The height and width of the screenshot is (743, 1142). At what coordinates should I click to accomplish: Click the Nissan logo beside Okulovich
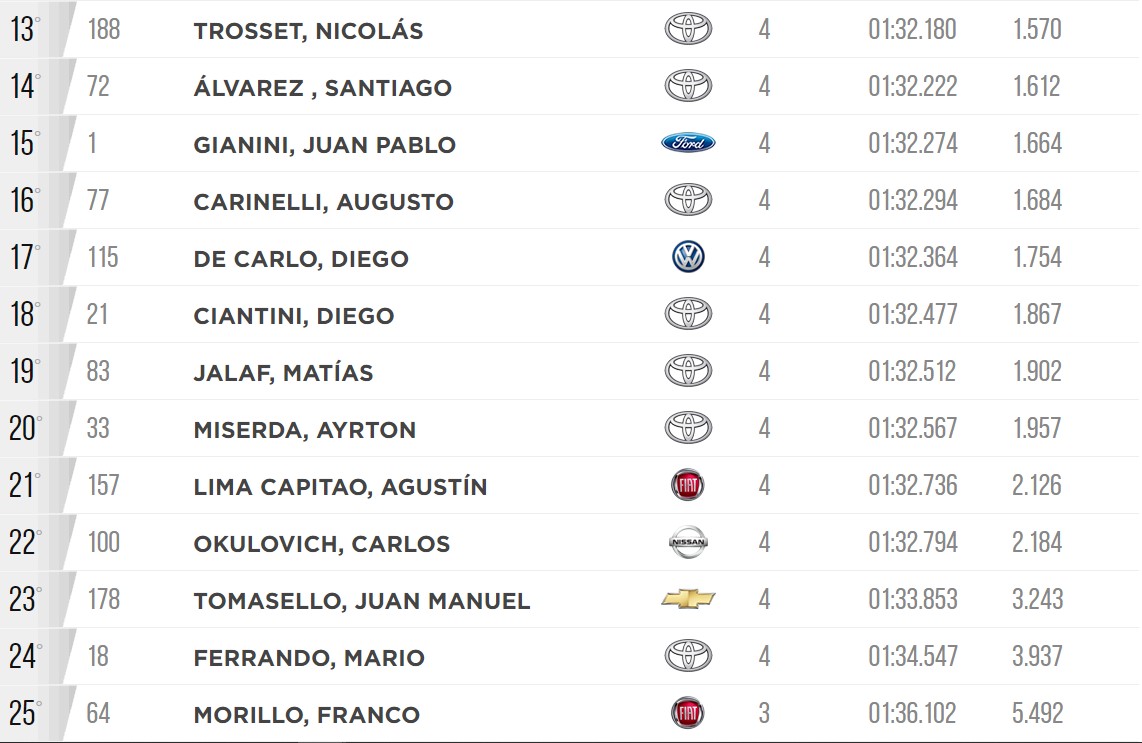[688, 542]
